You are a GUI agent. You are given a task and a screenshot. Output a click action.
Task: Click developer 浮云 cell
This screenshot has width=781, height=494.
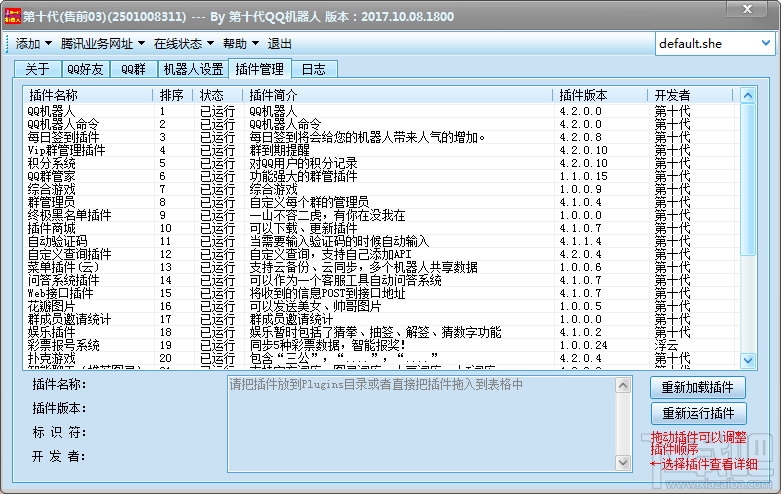tap(666, 345)
